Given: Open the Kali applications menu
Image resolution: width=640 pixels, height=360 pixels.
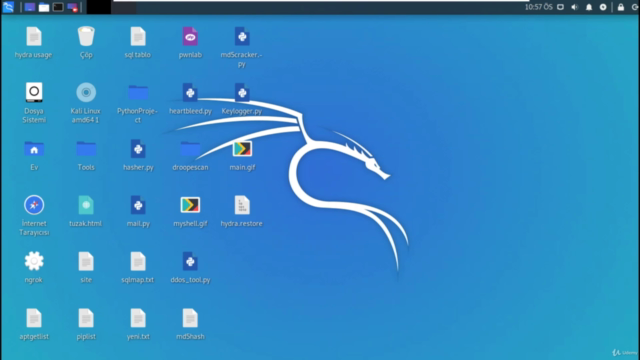Looking at the screenshot, I should pos(8,7).
